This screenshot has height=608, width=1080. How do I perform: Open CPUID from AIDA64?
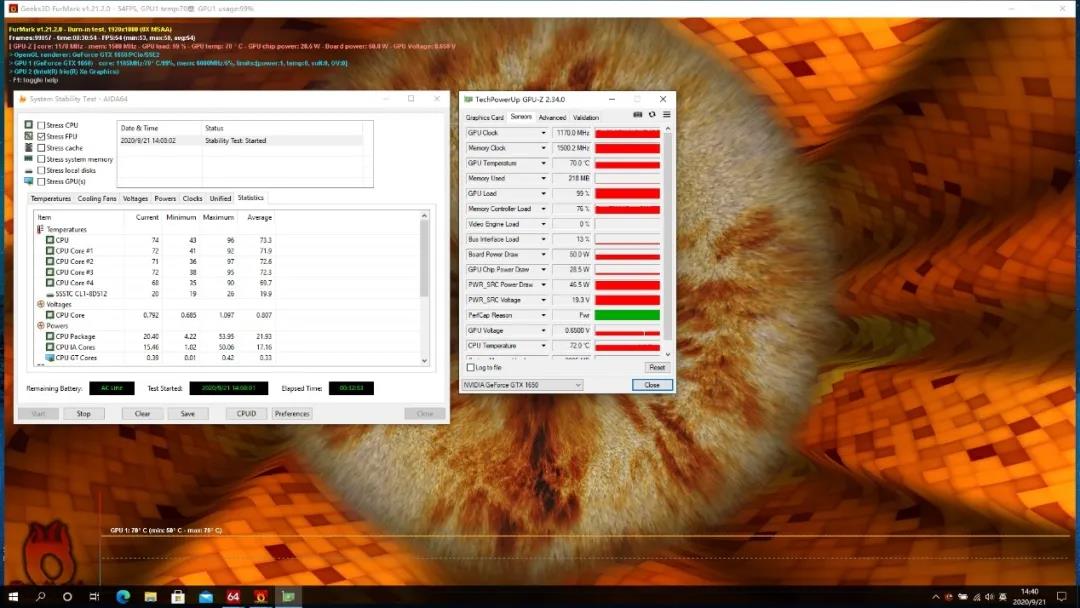247,414
